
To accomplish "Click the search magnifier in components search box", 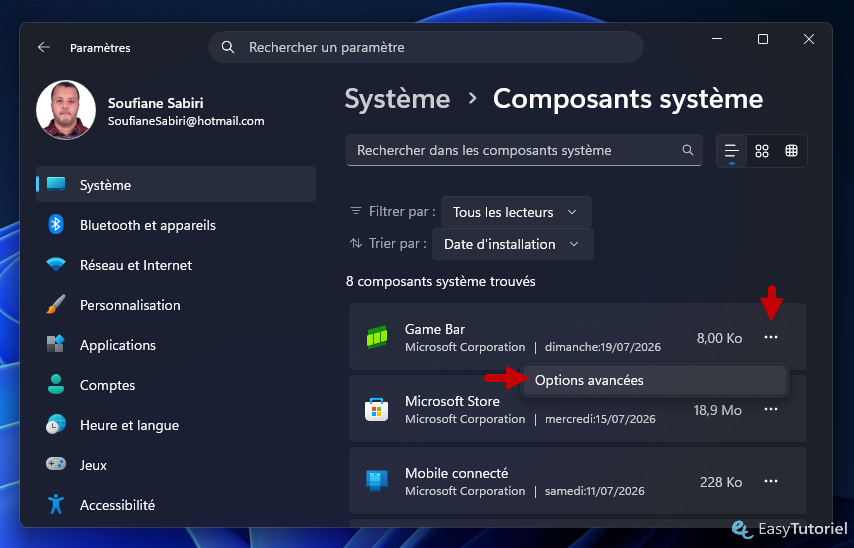I will tap(687, 150).
